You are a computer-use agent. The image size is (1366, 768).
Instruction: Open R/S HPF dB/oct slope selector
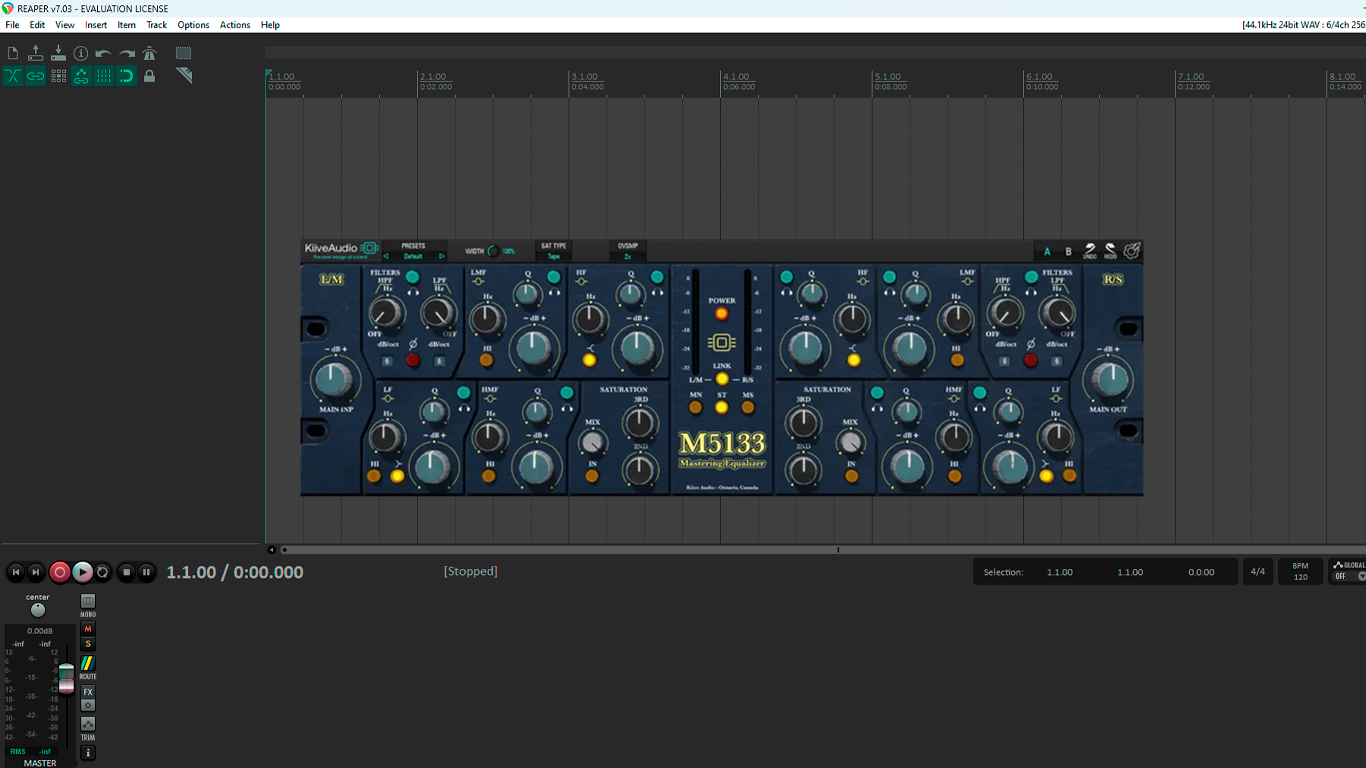[x=1005, y=361]
